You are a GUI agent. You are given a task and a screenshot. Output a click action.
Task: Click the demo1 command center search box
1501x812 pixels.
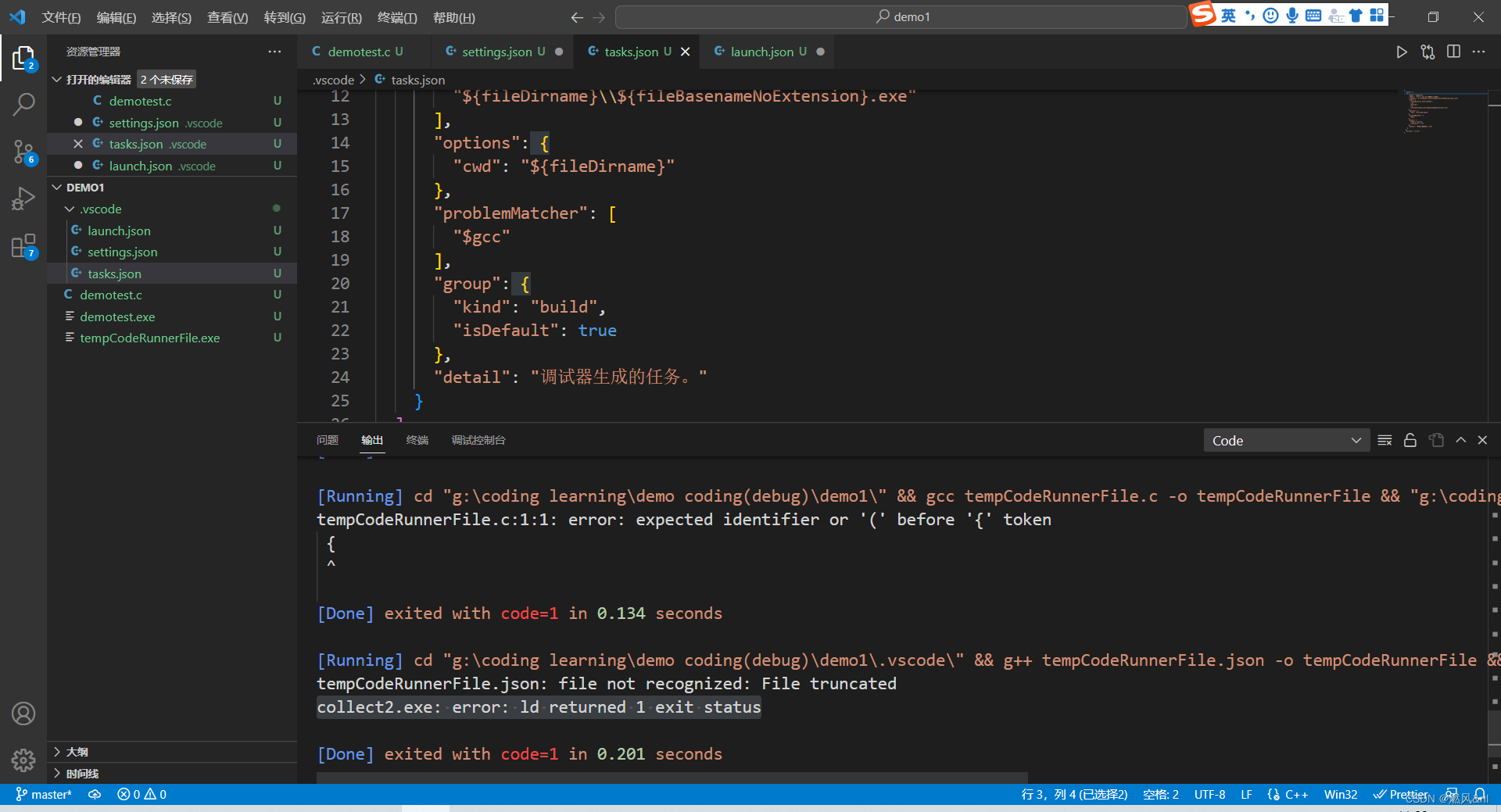901,17
